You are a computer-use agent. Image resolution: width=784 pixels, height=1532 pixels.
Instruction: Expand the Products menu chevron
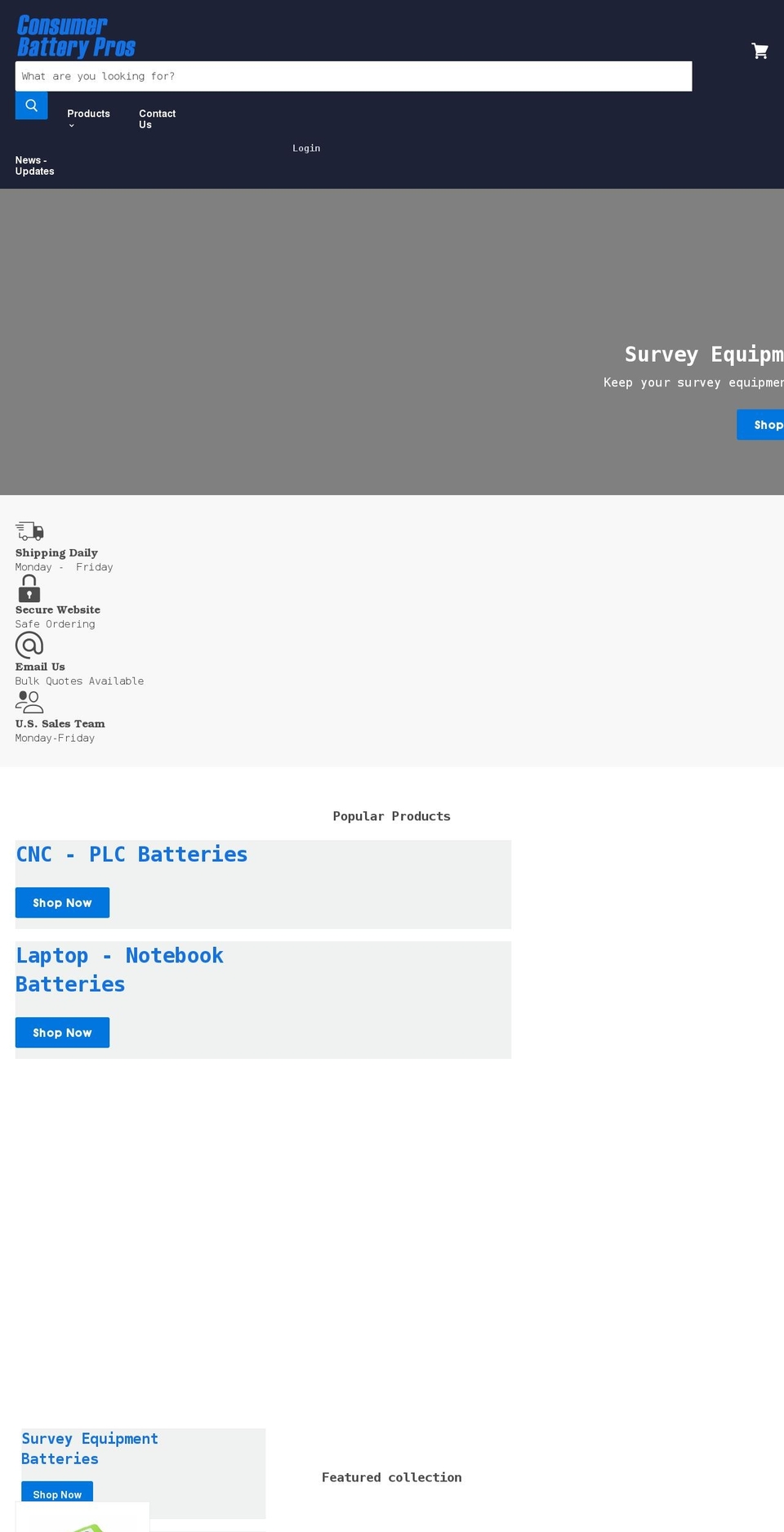[x=72, y=126]
